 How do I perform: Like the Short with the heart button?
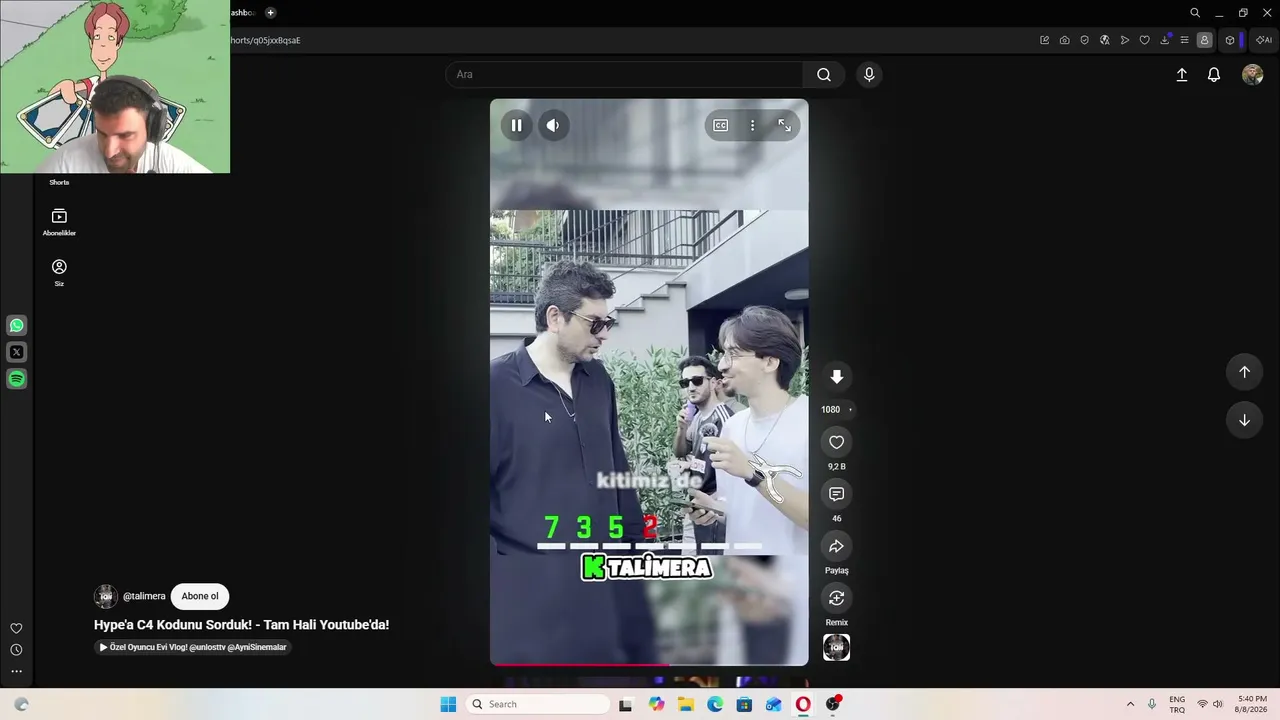[x=836, y=442]
